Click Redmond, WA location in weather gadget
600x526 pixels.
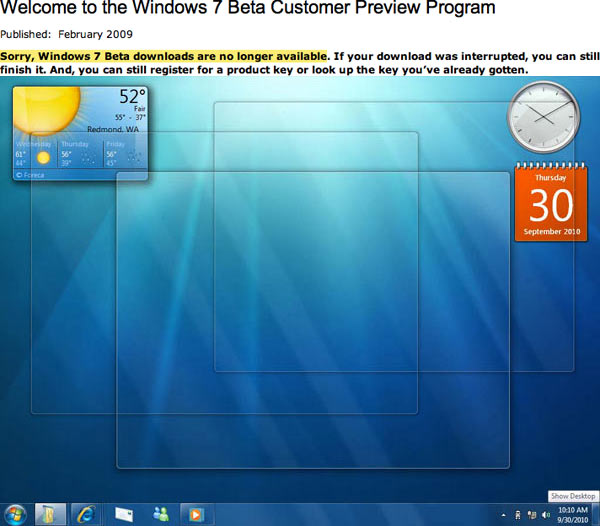(113, 129)
